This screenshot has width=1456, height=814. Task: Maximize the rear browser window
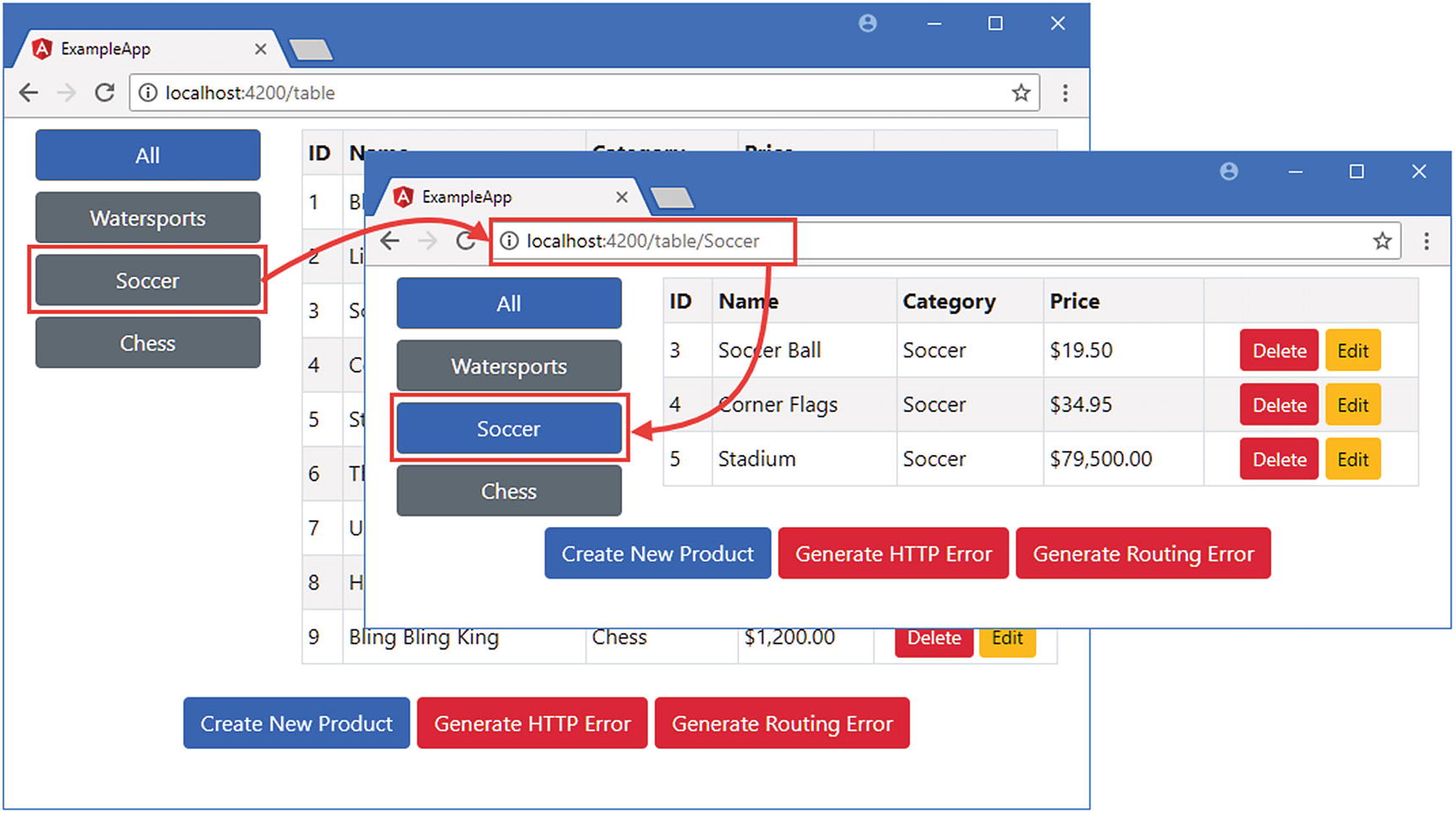[x=995, y=24]
